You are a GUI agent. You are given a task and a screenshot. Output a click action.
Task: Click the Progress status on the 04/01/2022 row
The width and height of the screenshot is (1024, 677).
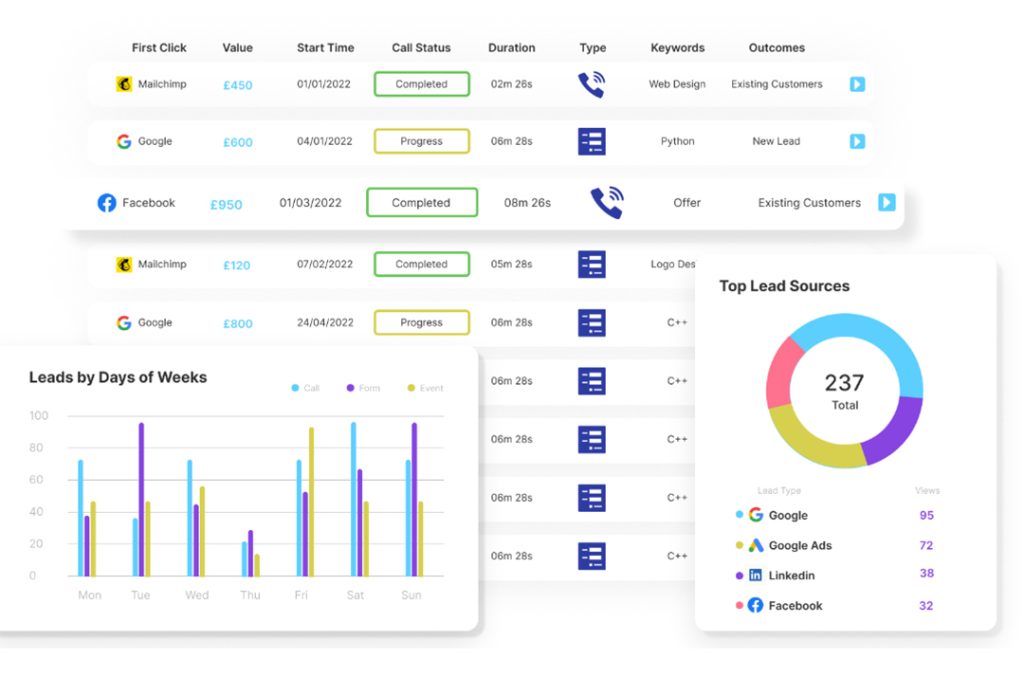[421, 142]
